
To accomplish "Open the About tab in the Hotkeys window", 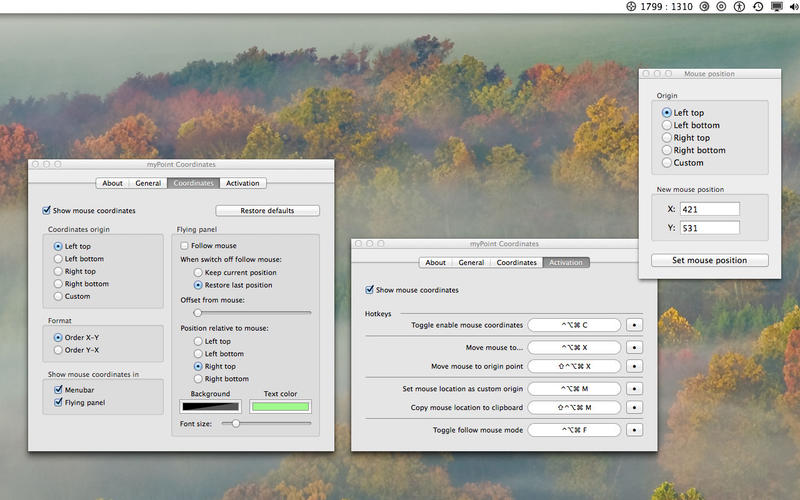I will click(436, 263).
